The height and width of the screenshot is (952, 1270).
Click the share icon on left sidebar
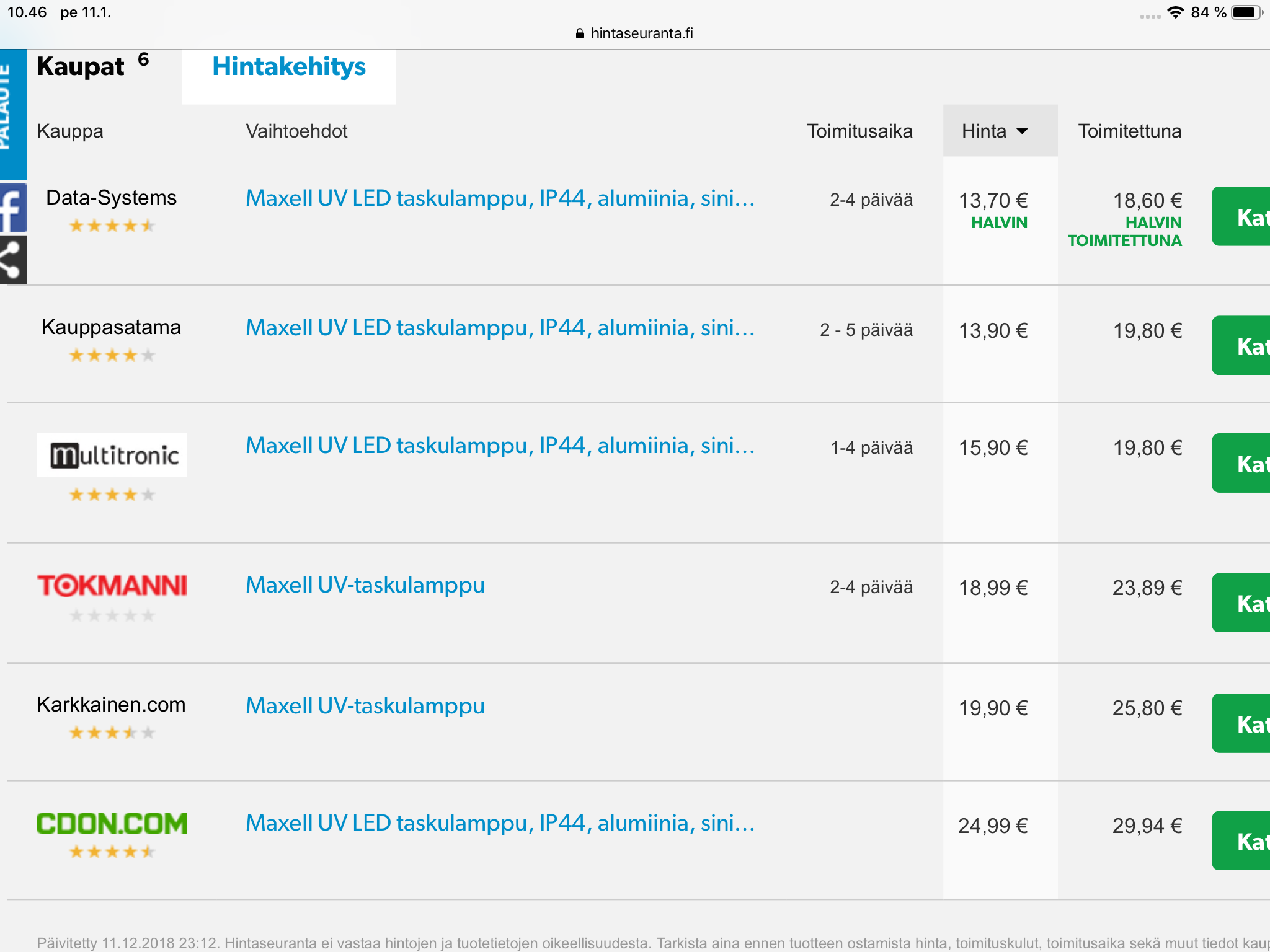pos(12,260)
